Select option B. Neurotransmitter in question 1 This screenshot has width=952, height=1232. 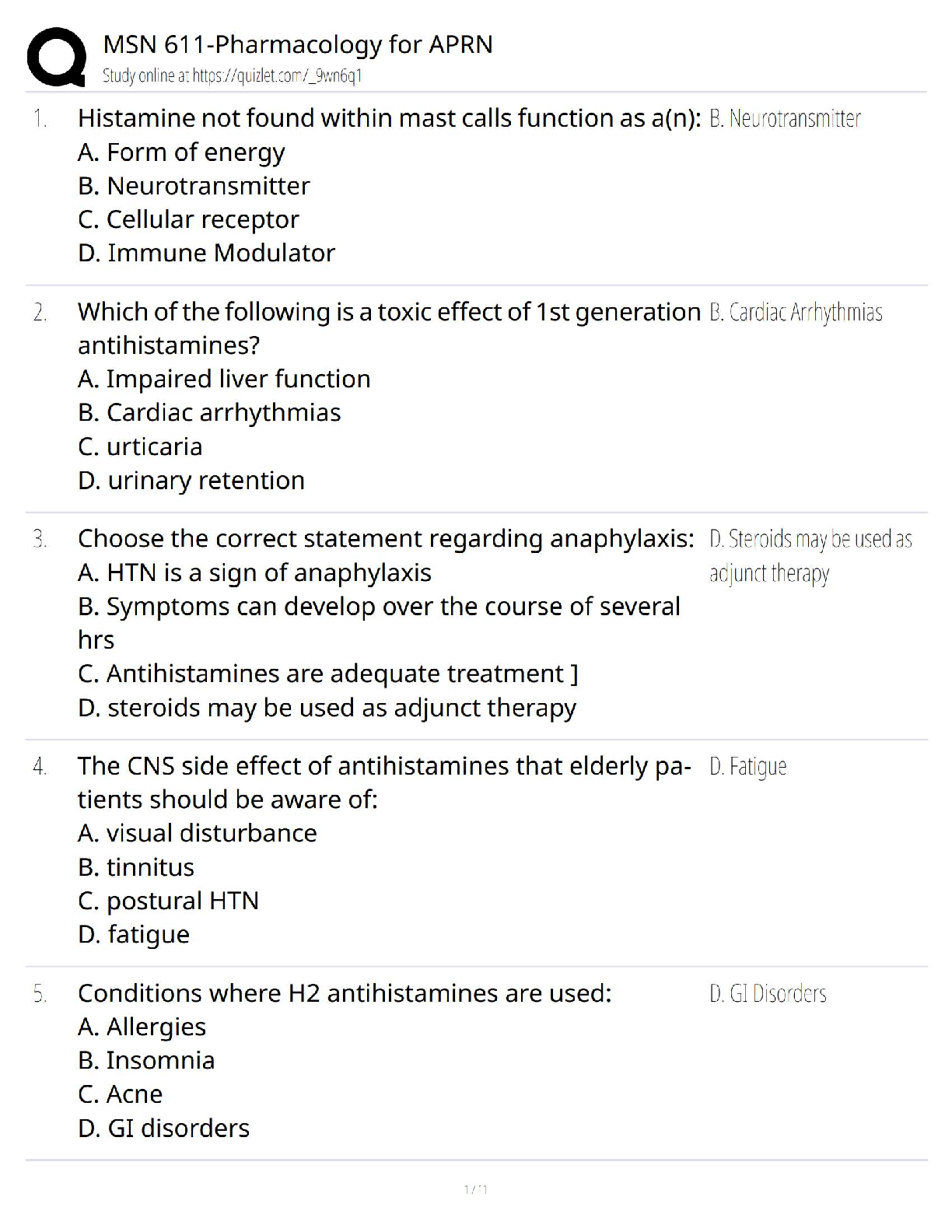194,186
